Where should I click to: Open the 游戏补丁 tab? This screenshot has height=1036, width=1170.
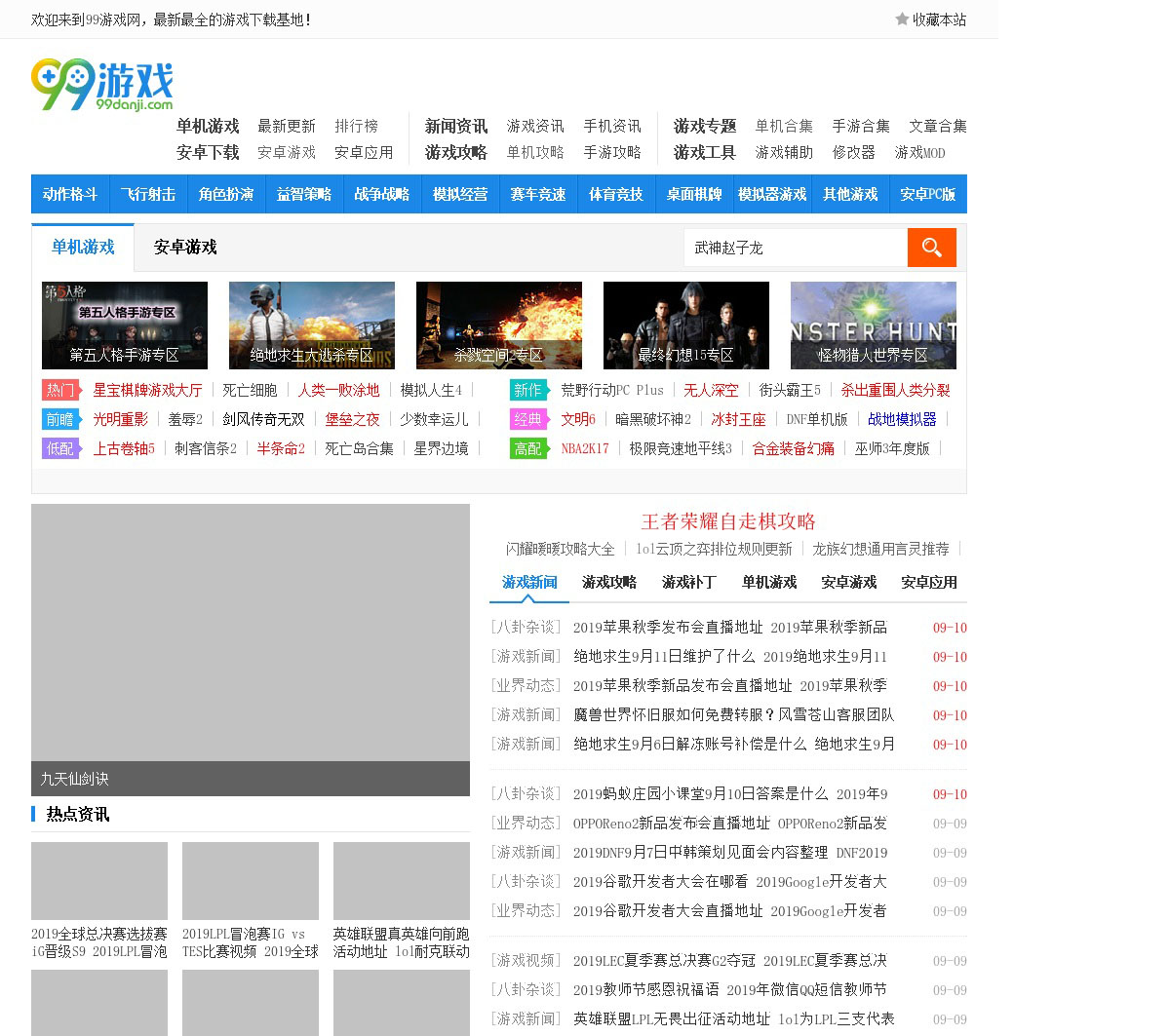point(689,582)
